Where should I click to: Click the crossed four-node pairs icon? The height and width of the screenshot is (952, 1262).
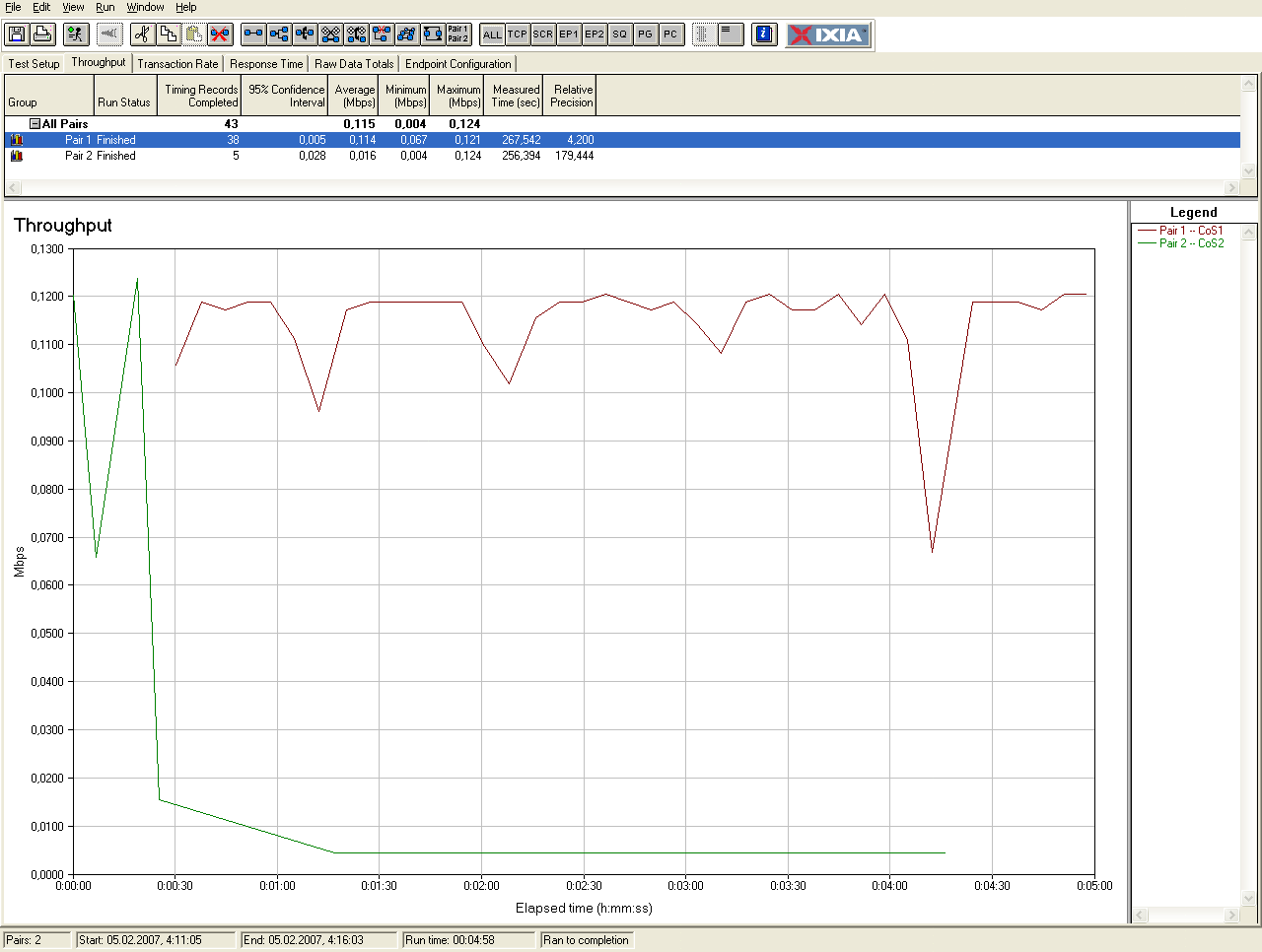click(330, 34)
